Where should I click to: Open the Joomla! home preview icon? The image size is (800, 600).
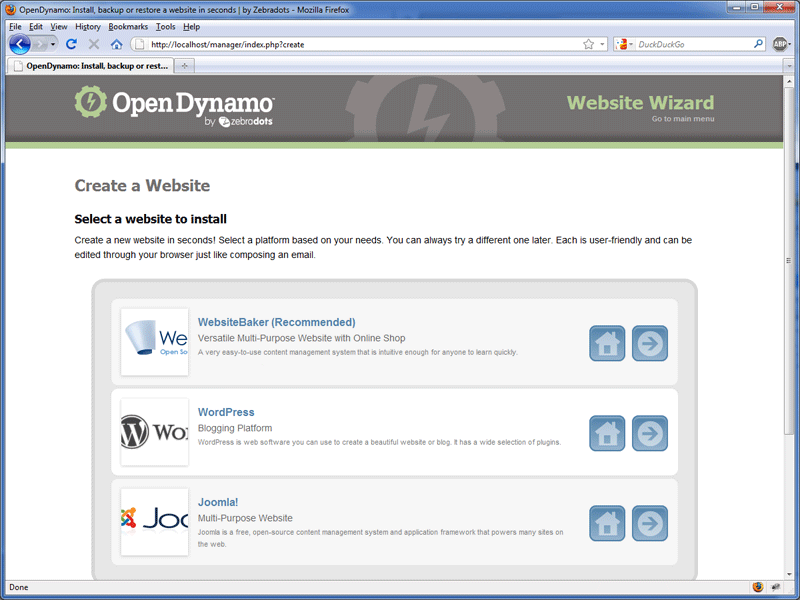(x=607, y=523)
